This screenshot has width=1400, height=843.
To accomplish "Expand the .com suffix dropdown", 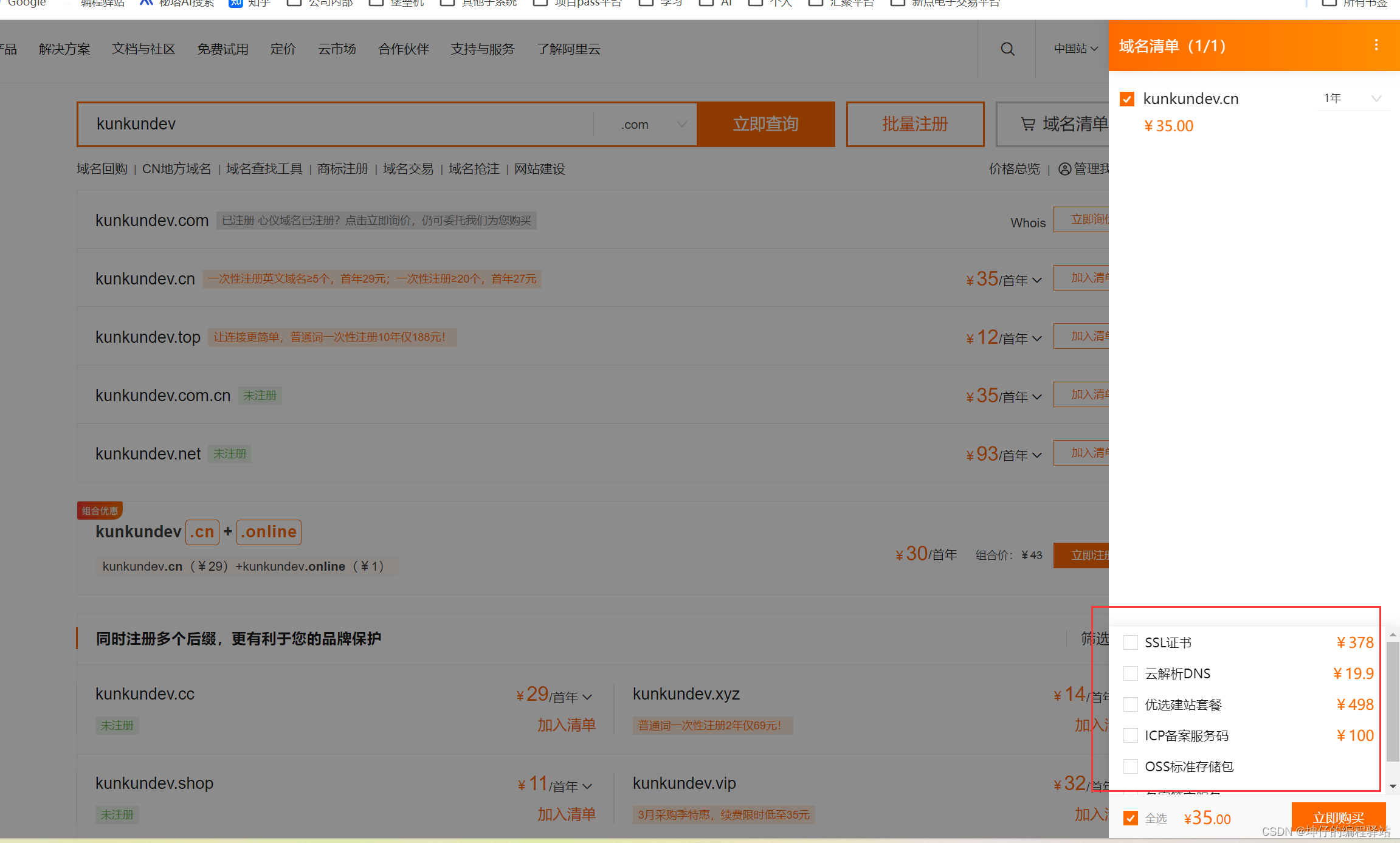I will [x=653, y=125].
